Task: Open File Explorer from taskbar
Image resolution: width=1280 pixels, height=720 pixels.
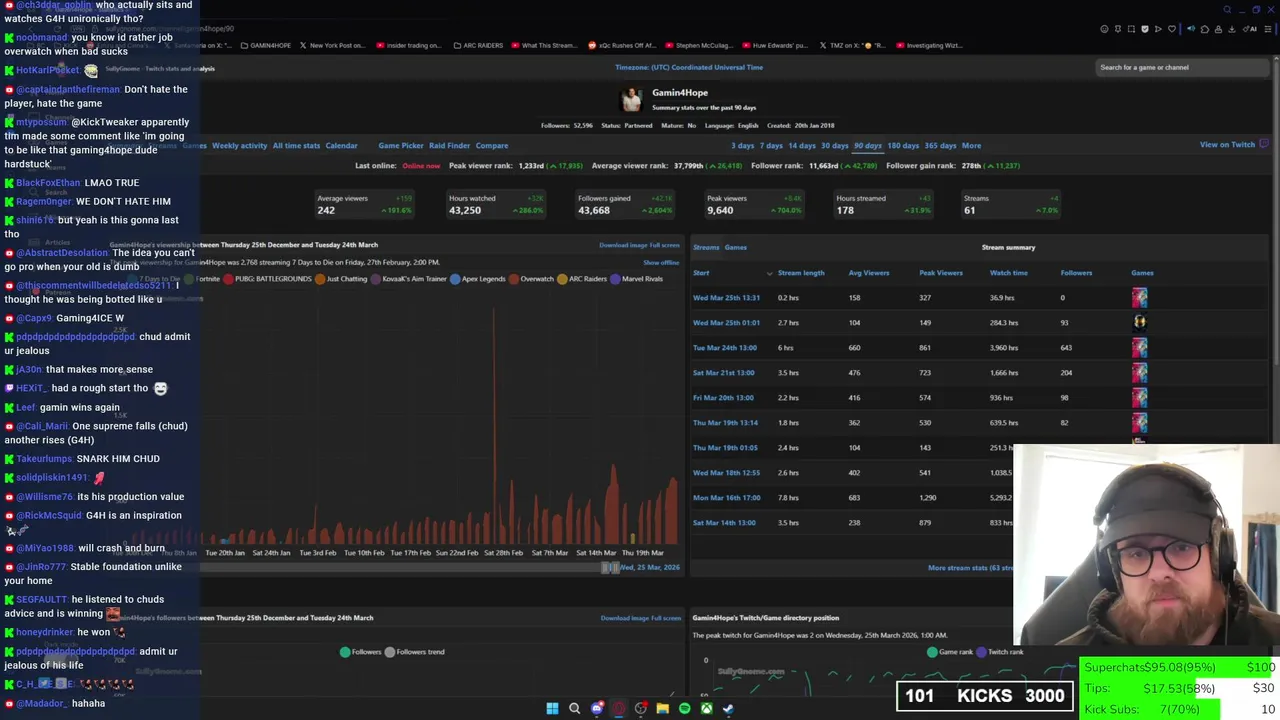Action: coord(662,708)
